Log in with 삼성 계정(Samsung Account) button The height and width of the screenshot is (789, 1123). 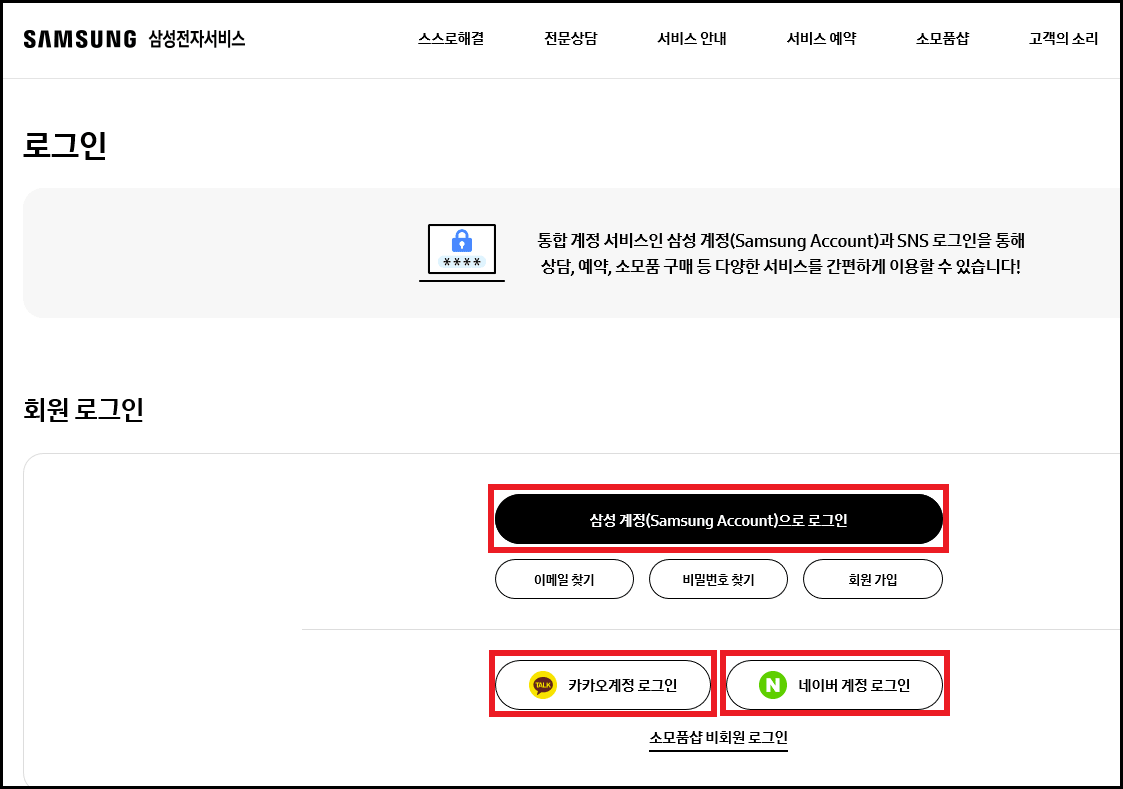pos(718,519)
